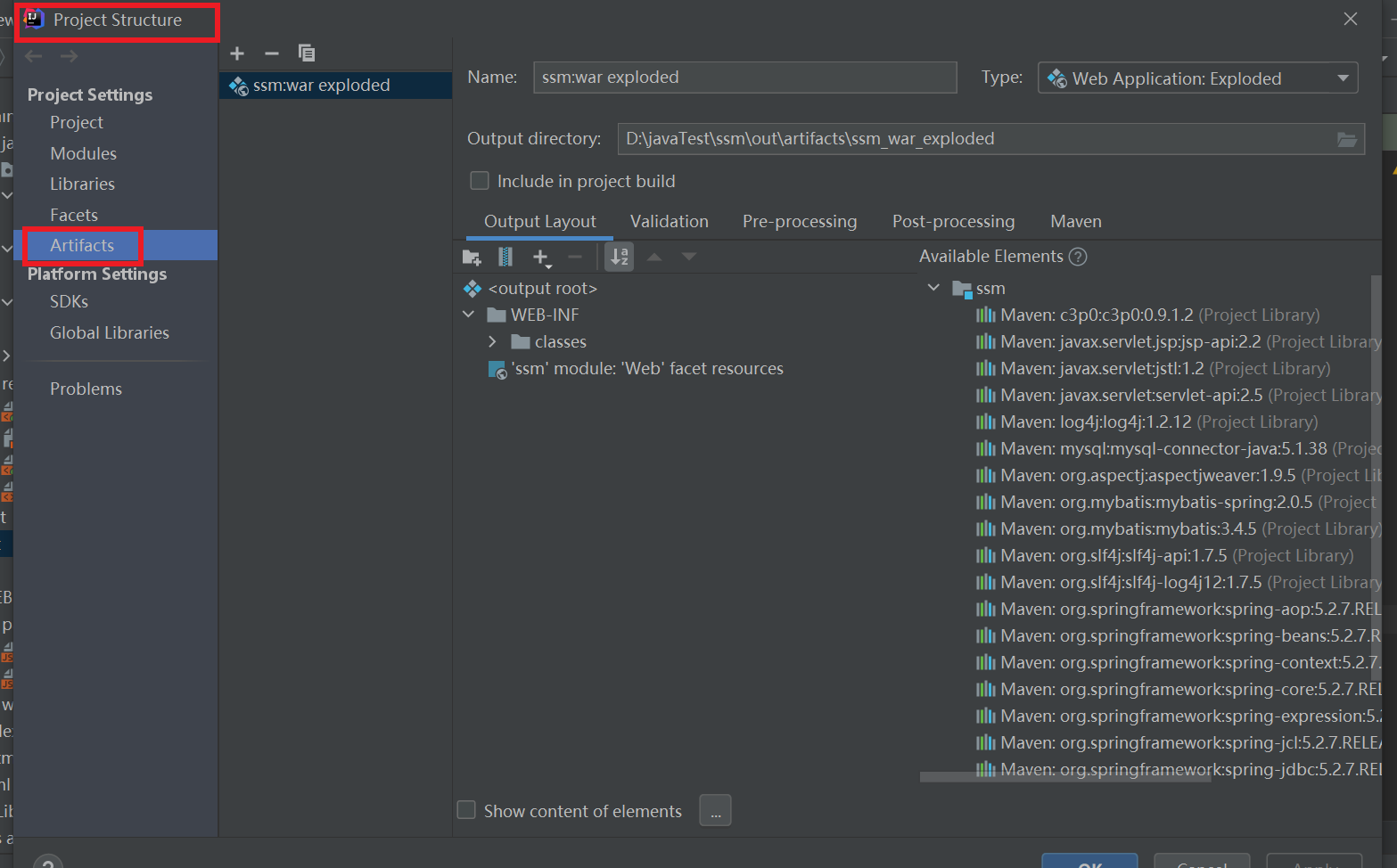
Task: Click the log4j library icon
Action: tap(985, 422)
